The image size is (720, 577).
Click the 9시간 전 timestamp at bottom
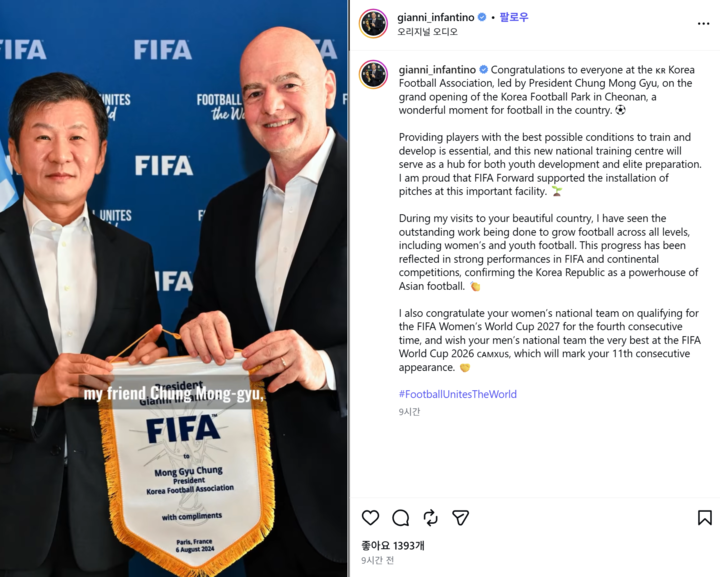coord(377,560)
